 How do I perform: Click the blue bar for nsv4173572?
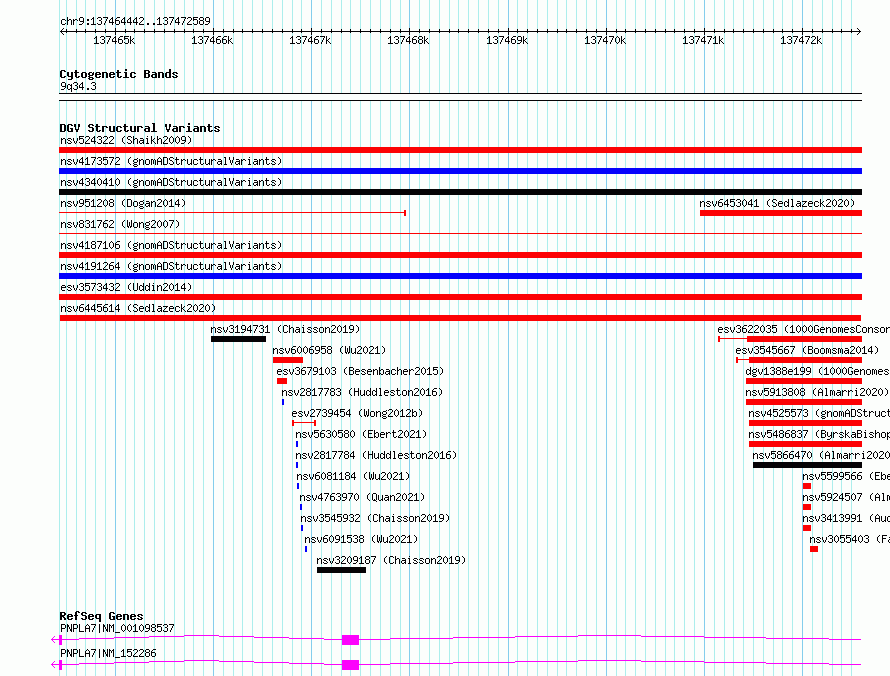pyautogui.click(x=460, y=171)
